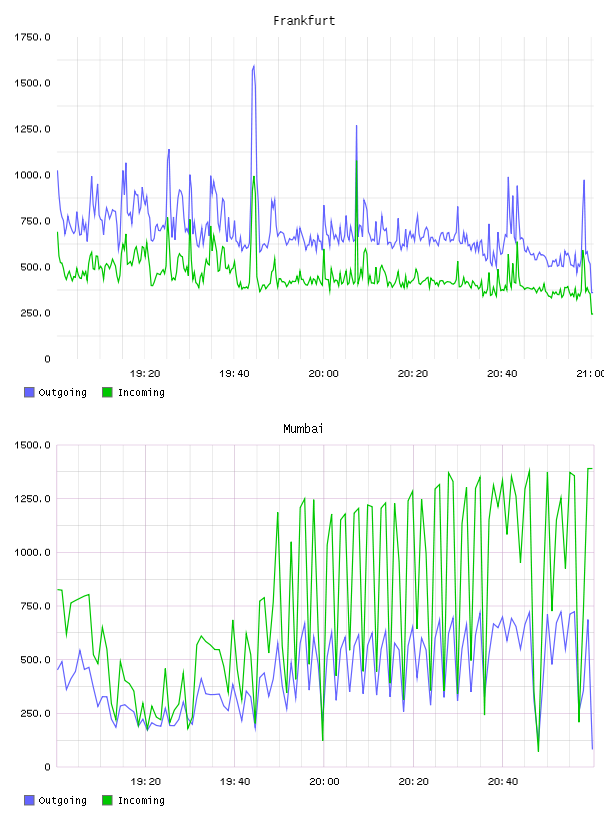The width and height of the screenshot is (608, 816).
Task: Click the 1500.0 y-axis label on Mumbai chart
Action: [x=32, y=445]
